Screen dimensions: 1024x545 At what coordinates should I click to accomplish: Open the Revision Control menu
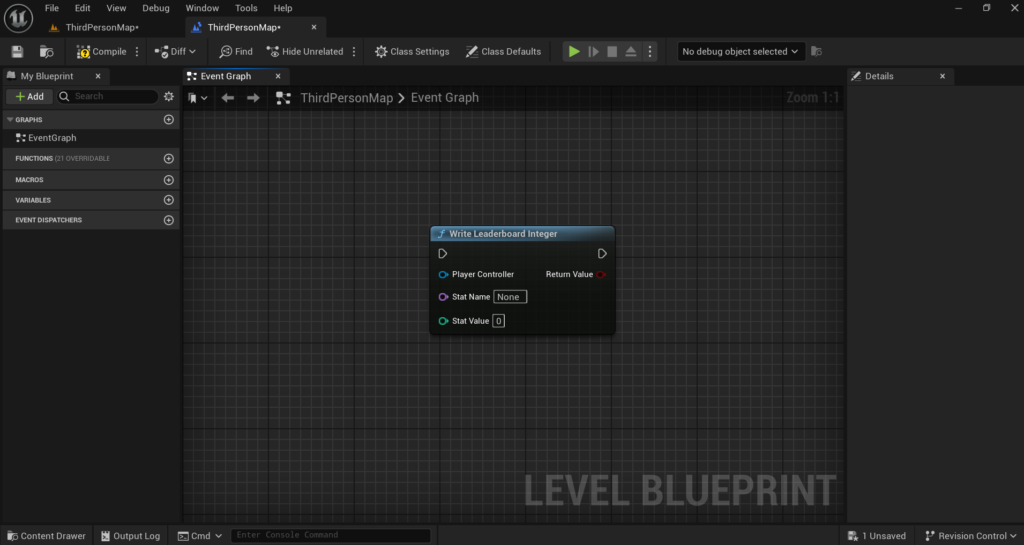click(970, 536)
